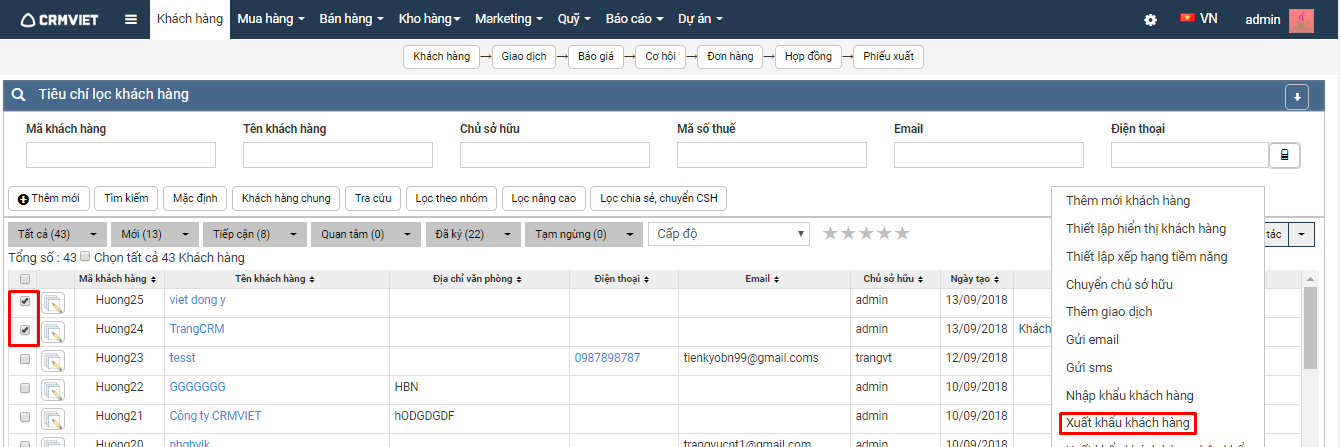Uncheck the Huong25 customer checkbox
Image resolution: width=1340 pixels, height=447 pixels.
(25, 301)
